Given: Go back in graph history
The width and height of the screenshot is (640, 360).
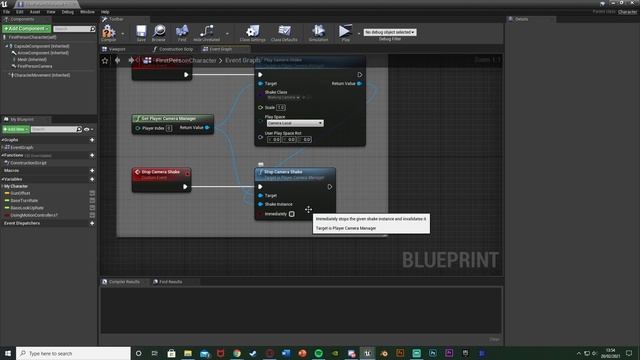Looking at the screenshot, I should click(x=118, y=60).
